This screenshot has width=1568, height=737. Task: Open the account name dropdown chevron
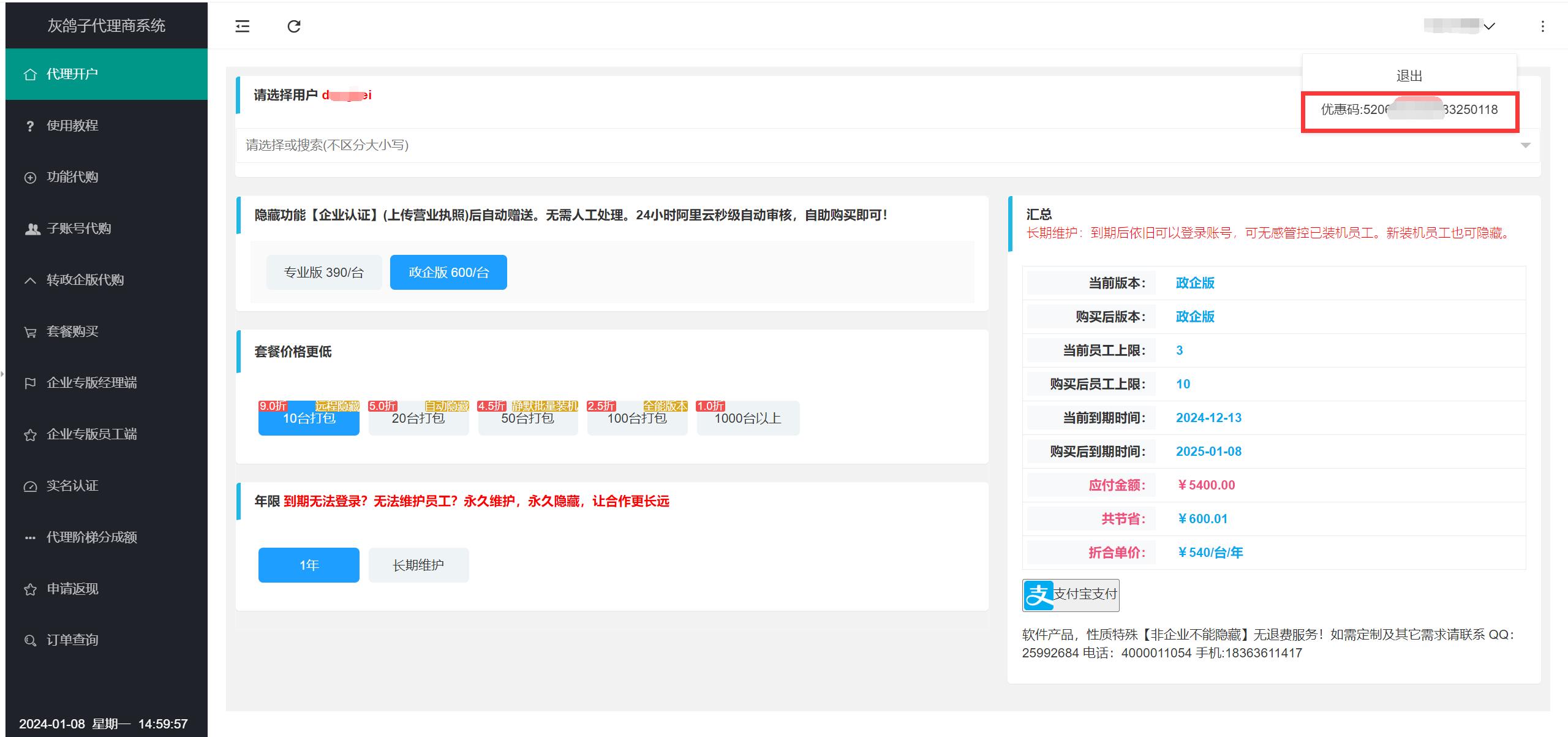pyautogui.click(x=1490, y=26)
